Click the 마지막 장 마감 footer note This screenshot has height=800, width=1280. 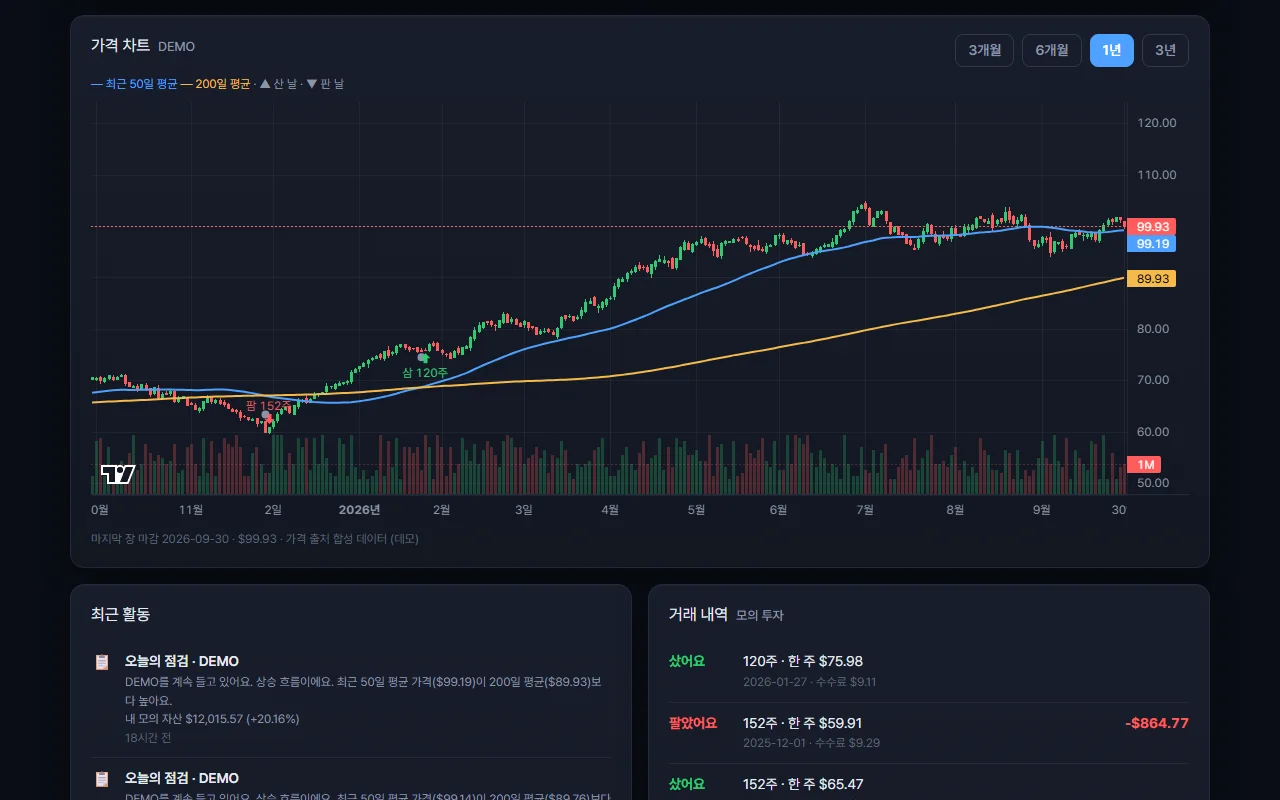pos(255,538)
